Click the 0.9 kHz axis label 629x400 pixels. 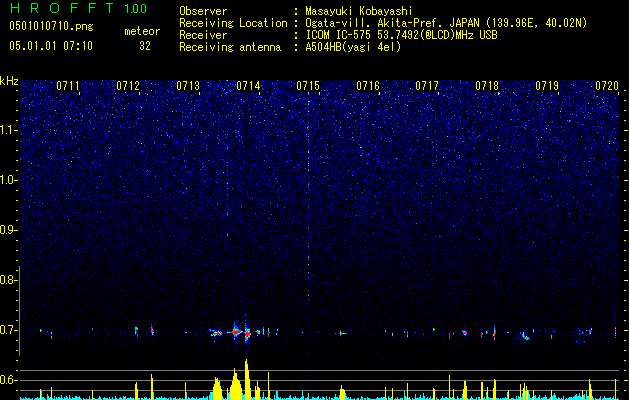click(7, 230)
